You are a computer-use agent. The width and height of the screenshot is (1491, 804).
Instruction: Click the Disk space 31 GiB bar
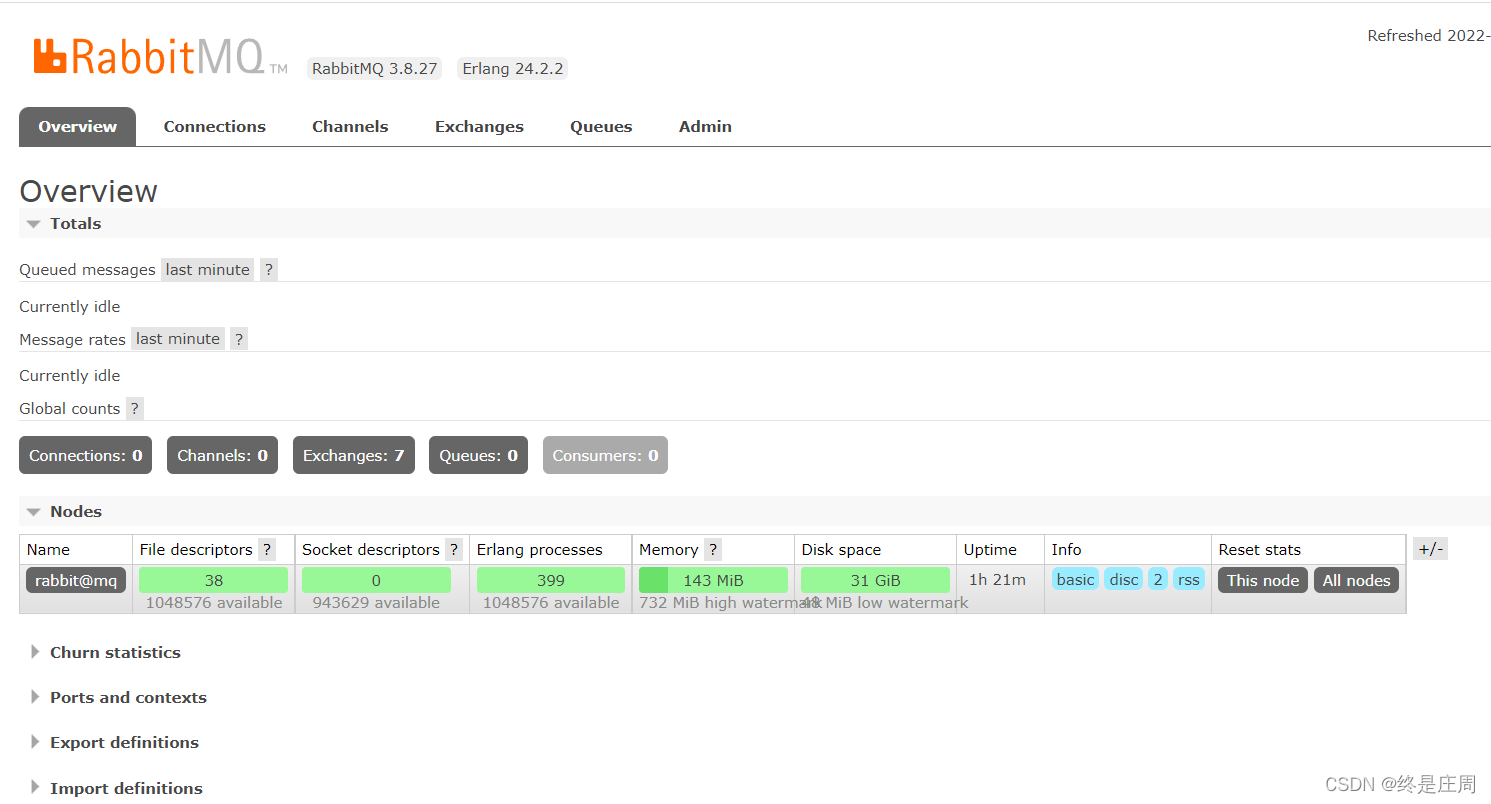click(x=875, y=580)
